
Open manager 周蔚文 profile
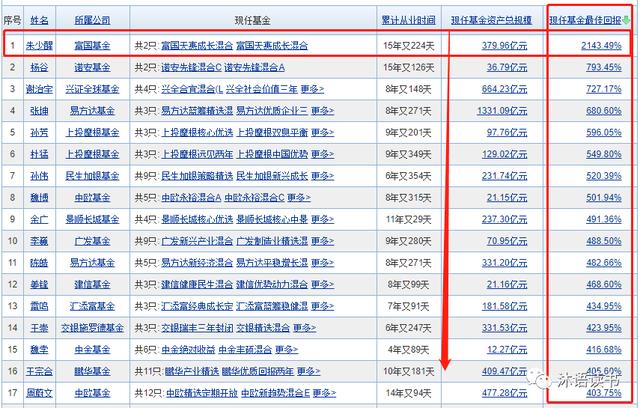39,393
